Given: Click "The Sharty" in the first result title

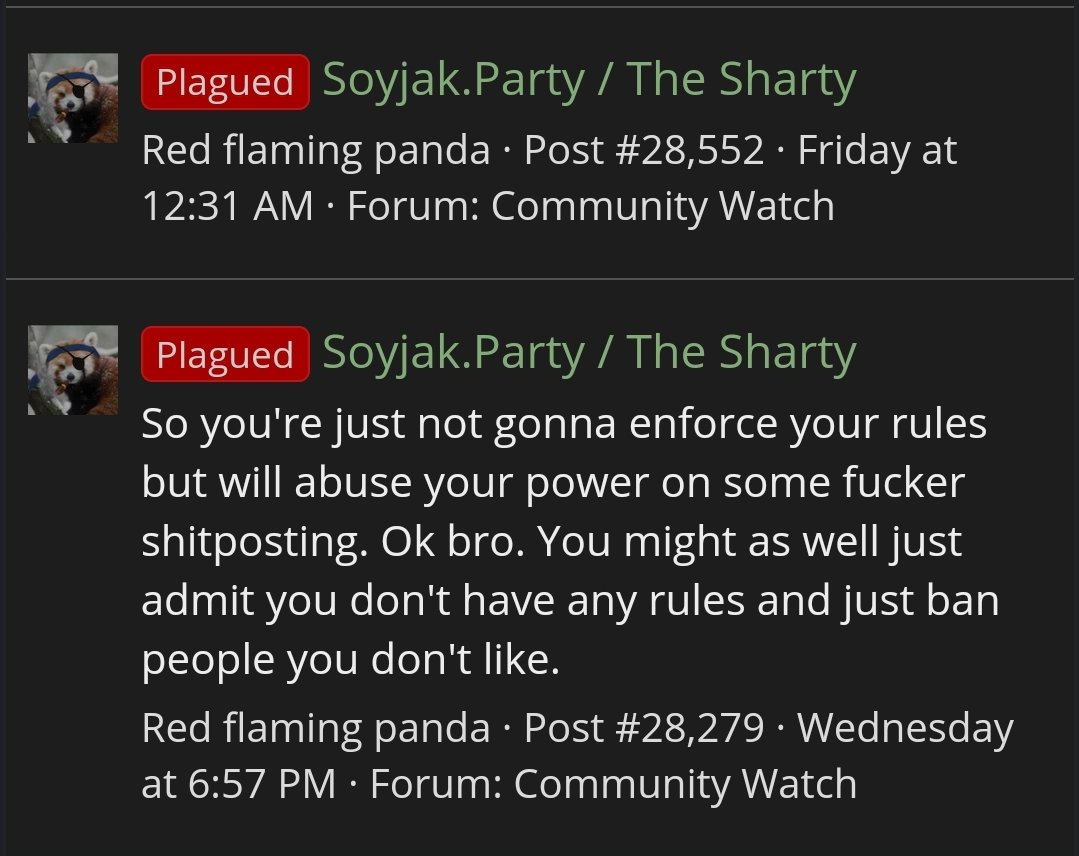Looking at the screenshot, I should click(741, 81).
